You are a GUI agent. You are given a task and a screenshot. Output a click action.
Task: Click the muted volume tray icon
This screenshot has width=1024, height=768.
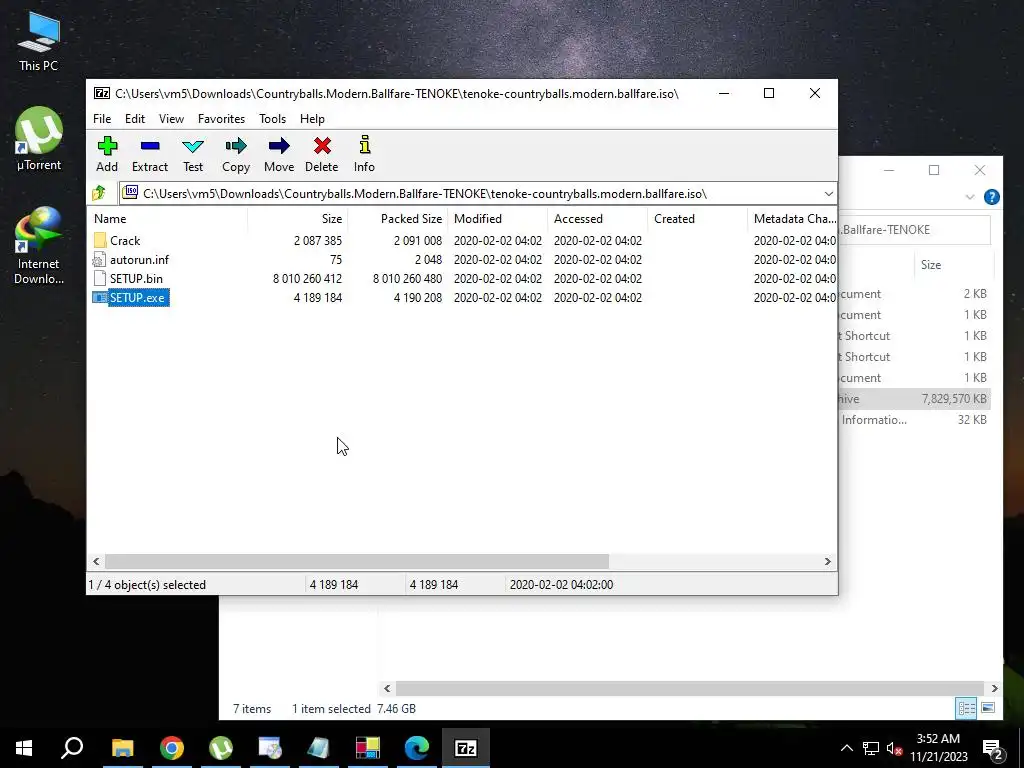click(893, 748)
